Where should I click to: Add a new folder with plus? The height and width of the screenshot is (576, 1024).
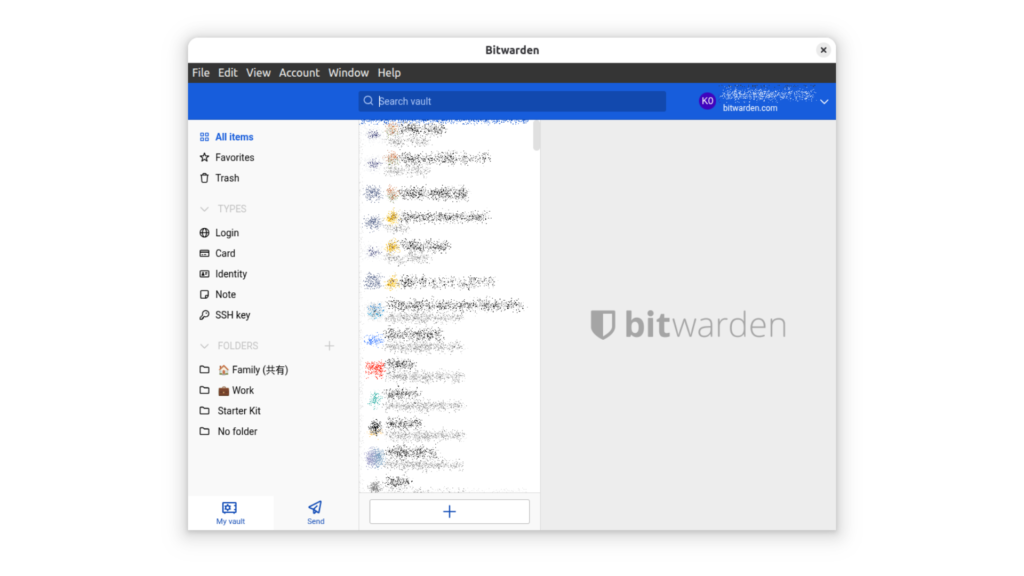329,345
